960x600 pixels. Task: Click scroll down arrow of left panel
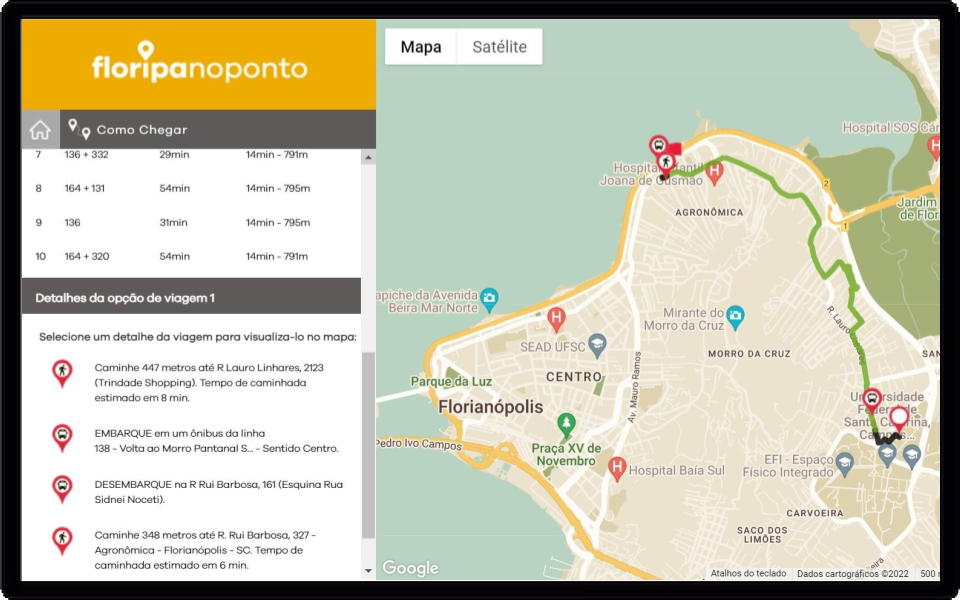pos(368,571)
